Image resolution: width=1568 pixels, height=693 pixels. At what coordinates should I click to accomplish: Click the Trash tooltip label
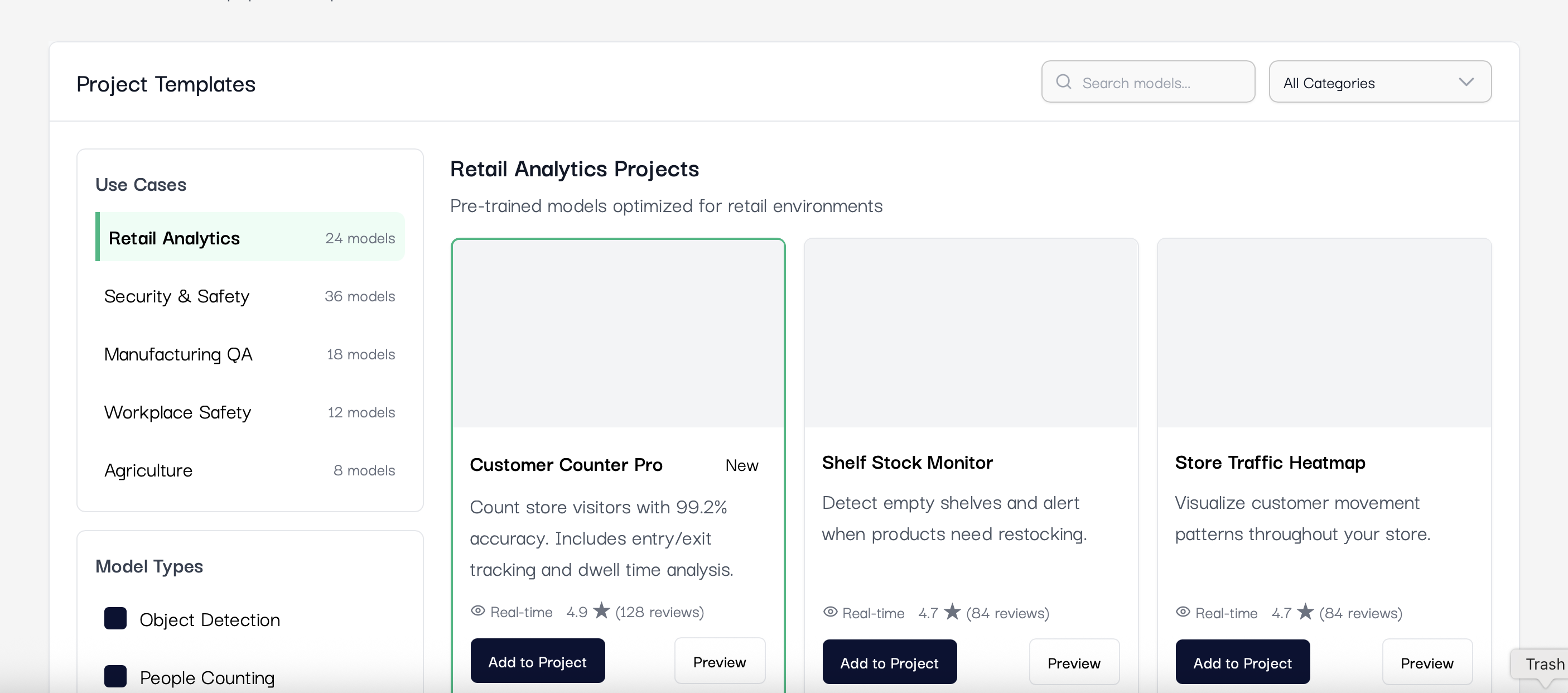(x=1544, y=664)
